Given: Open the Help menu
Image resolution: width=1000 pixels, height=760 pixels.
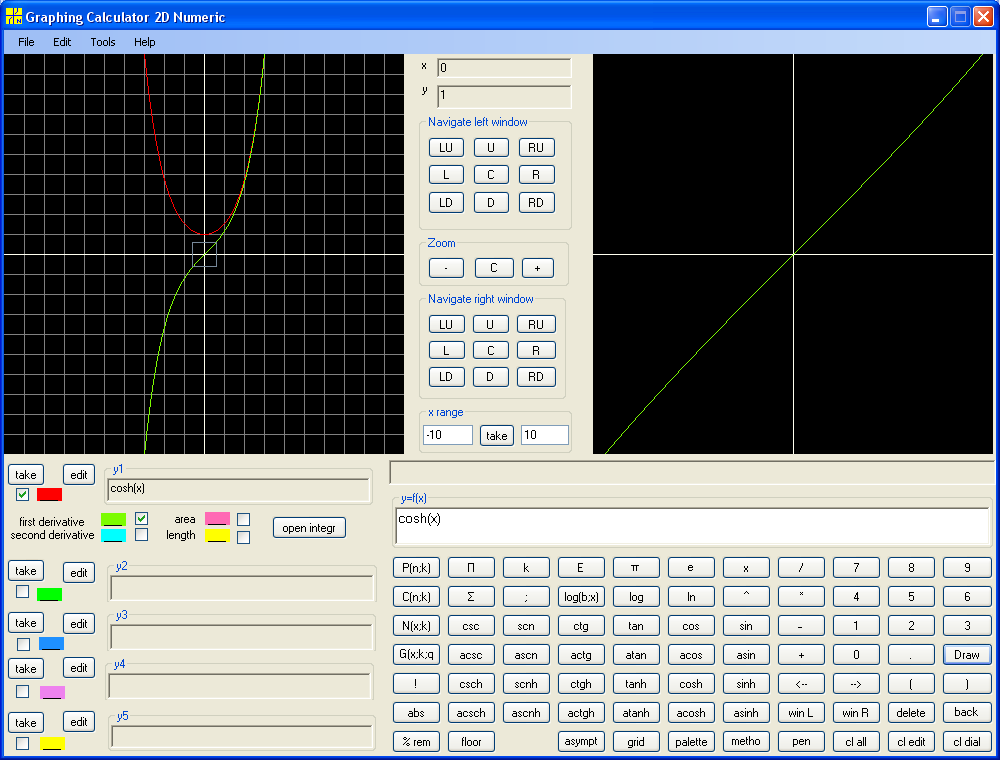Looking at the screenshot, I should click(x=145, y=42).
